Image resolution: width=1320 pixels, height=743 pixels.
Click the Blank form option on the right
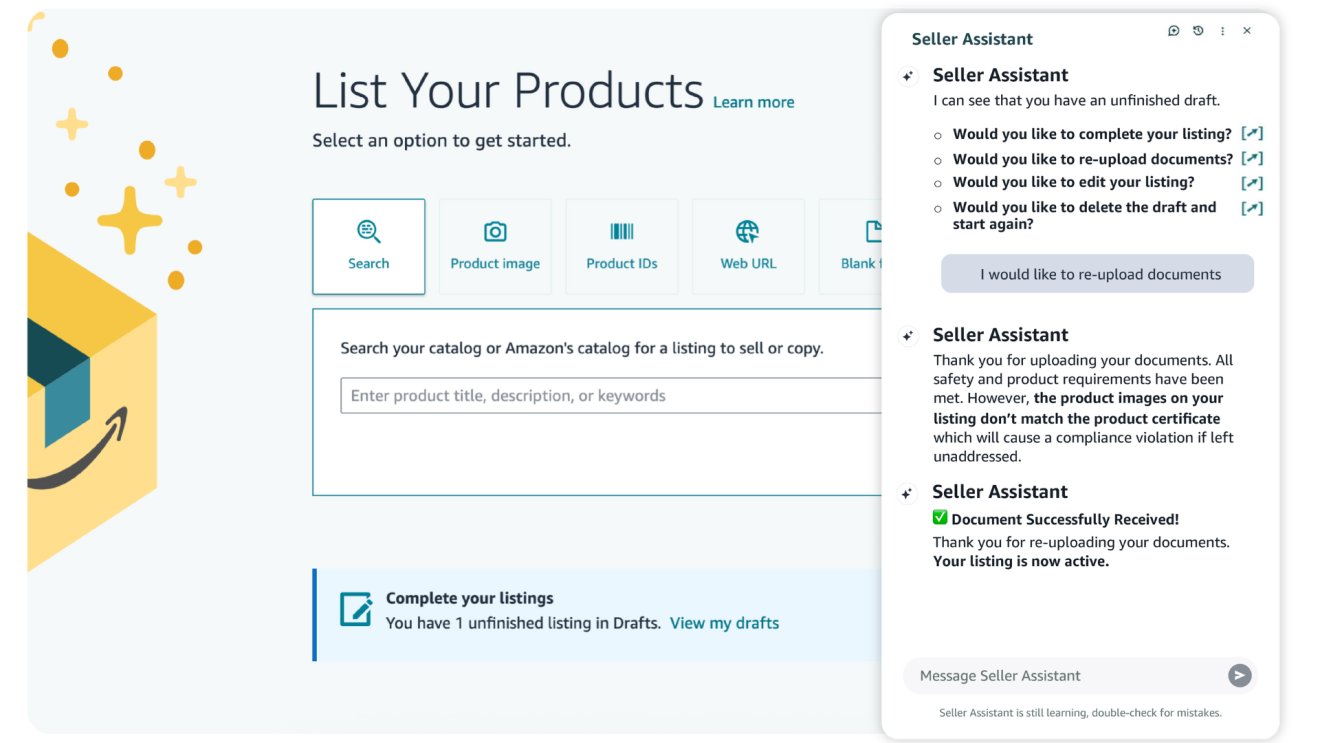866,246
